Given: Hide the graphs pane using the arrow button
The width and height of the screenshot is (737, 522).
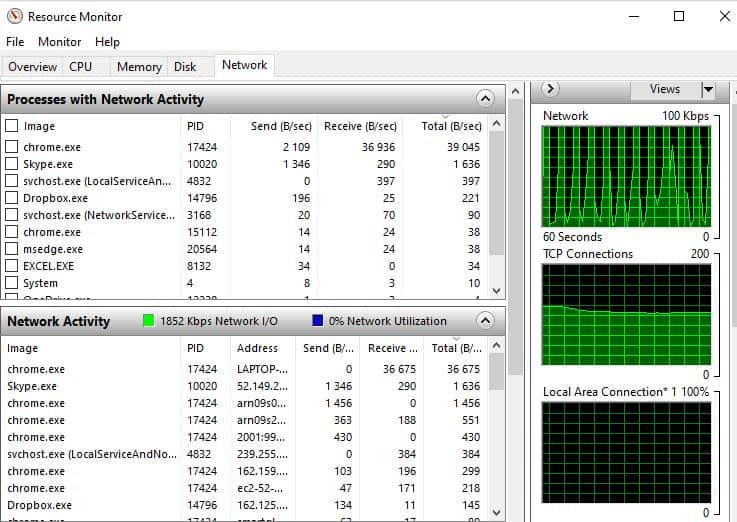Looking at the screenshot, I should pos(550,89).
